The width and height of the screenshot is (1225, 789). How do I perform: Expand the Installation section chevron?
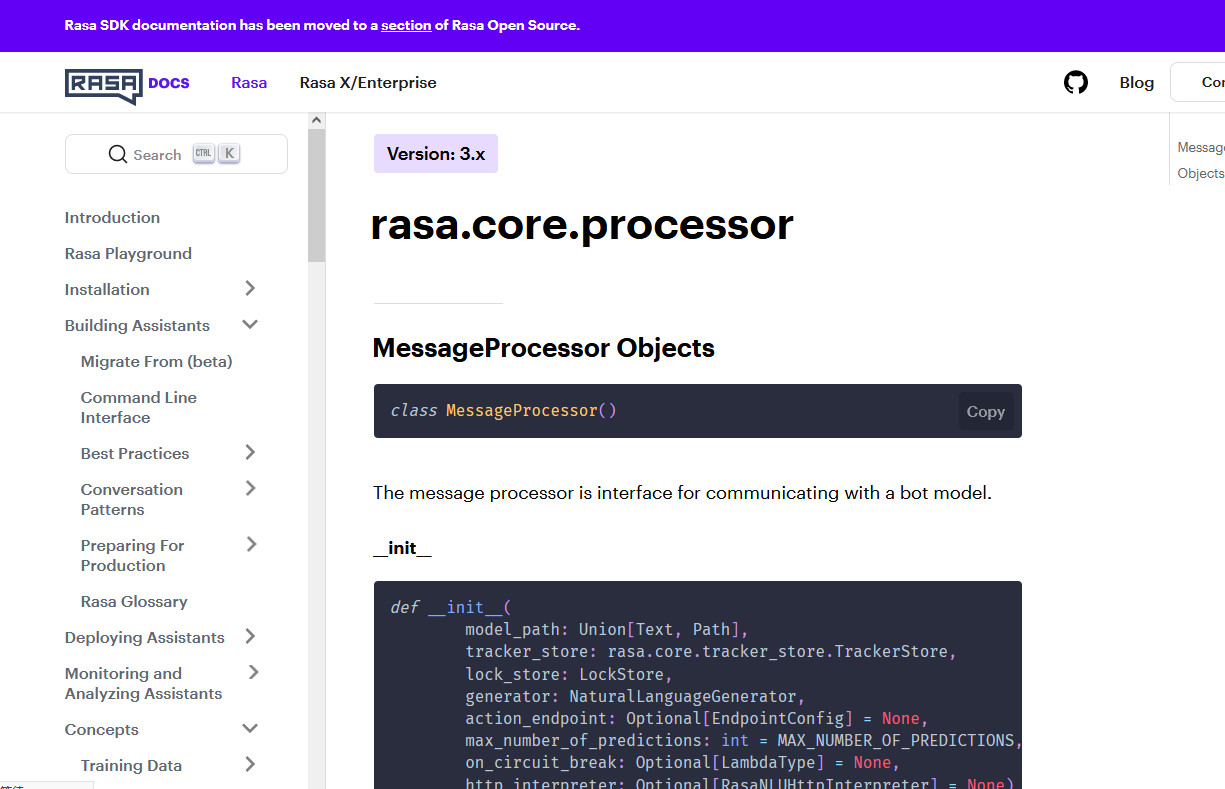point(250,289)
